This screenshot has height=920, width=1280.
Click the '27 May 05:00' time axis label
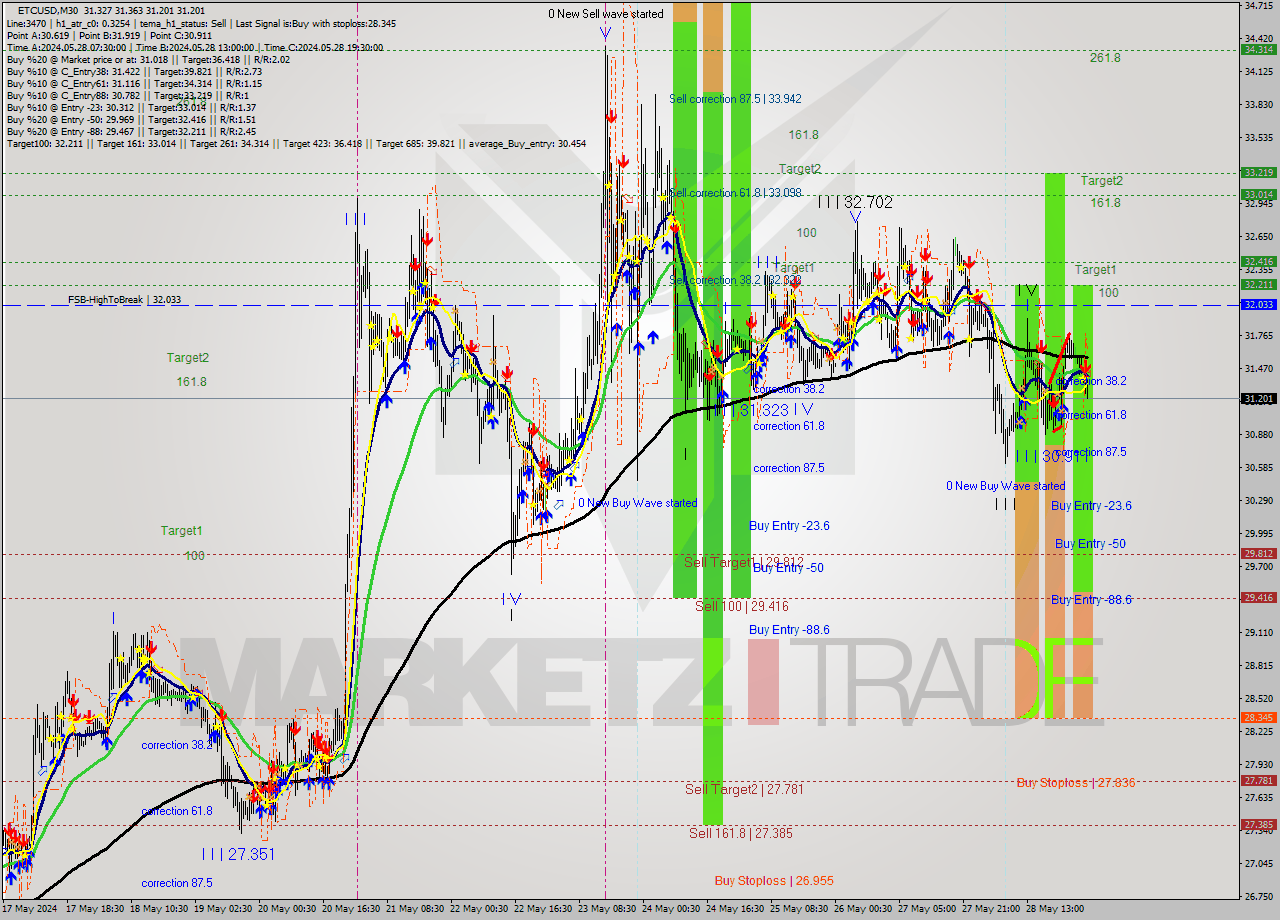click(x=925, y=909)
